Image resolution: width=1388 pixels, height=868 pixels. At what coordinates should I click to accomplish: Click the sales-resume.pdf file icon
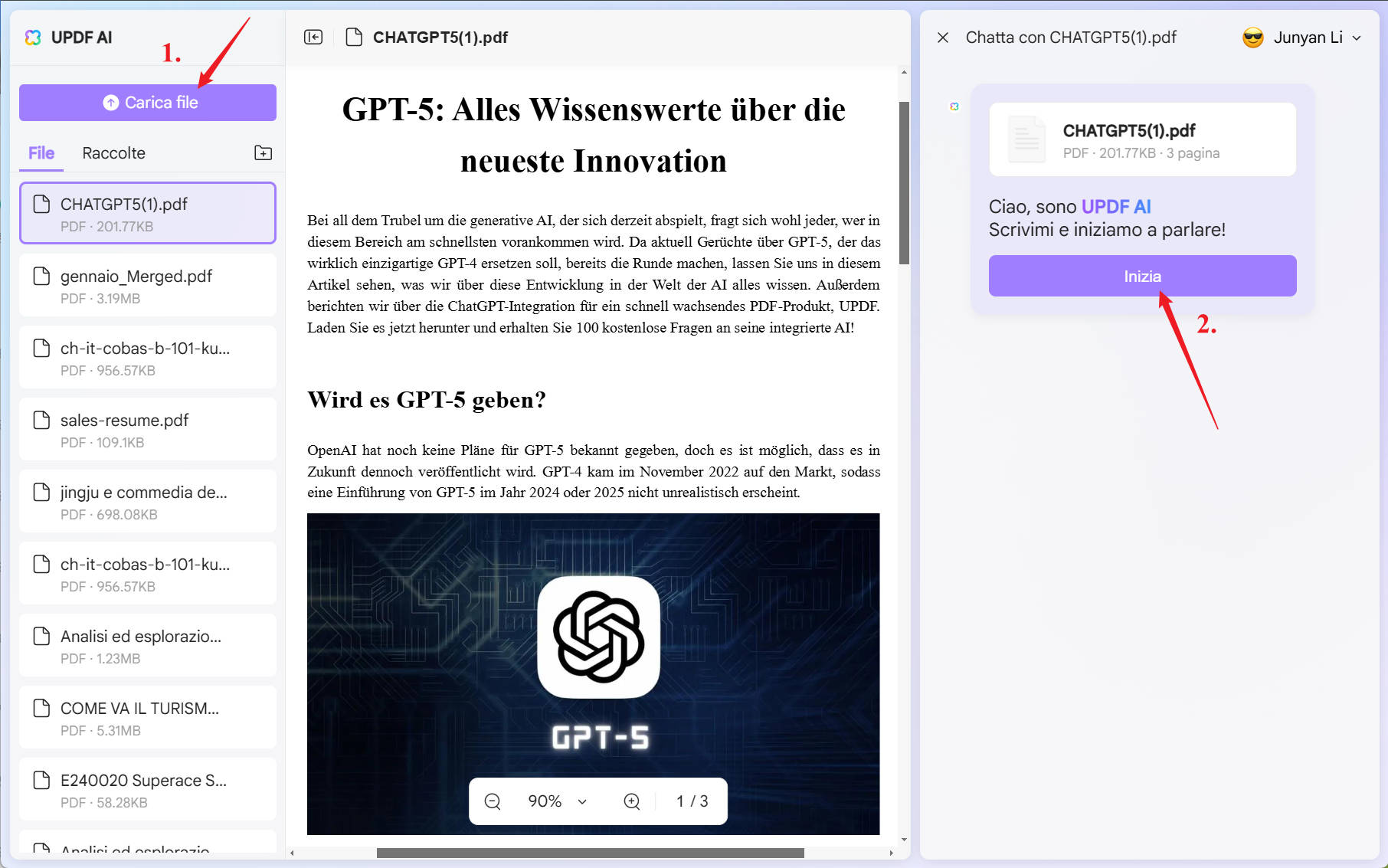pyautogui.click(x=41, y=420)
